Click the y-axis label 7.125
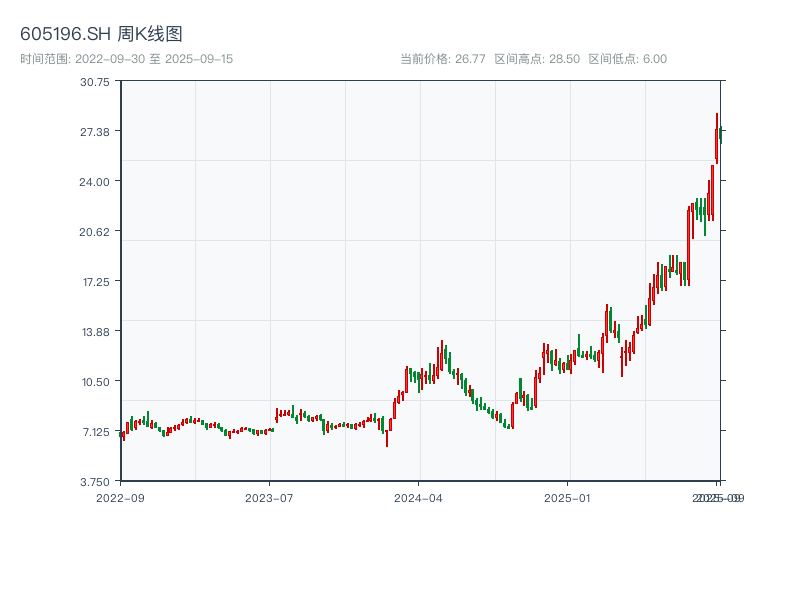Image resolution: width=800 pixels, height=600 pixels. [96, 432]
